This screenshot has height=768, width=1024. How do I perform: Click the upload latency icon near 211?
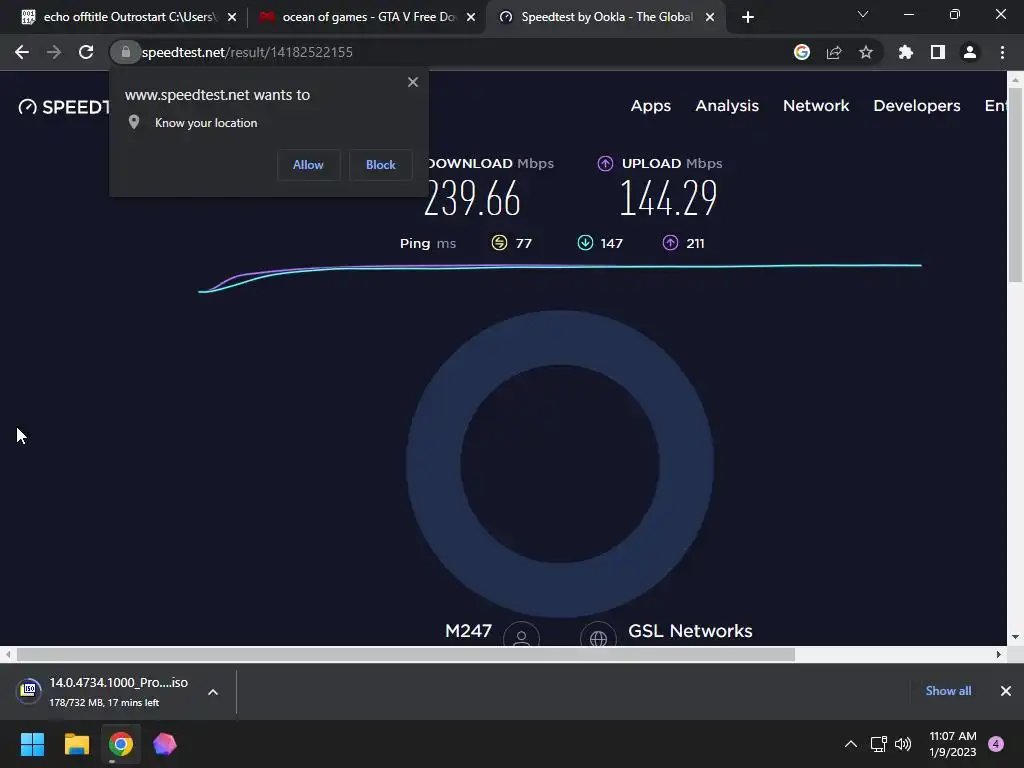click(671, 243)
